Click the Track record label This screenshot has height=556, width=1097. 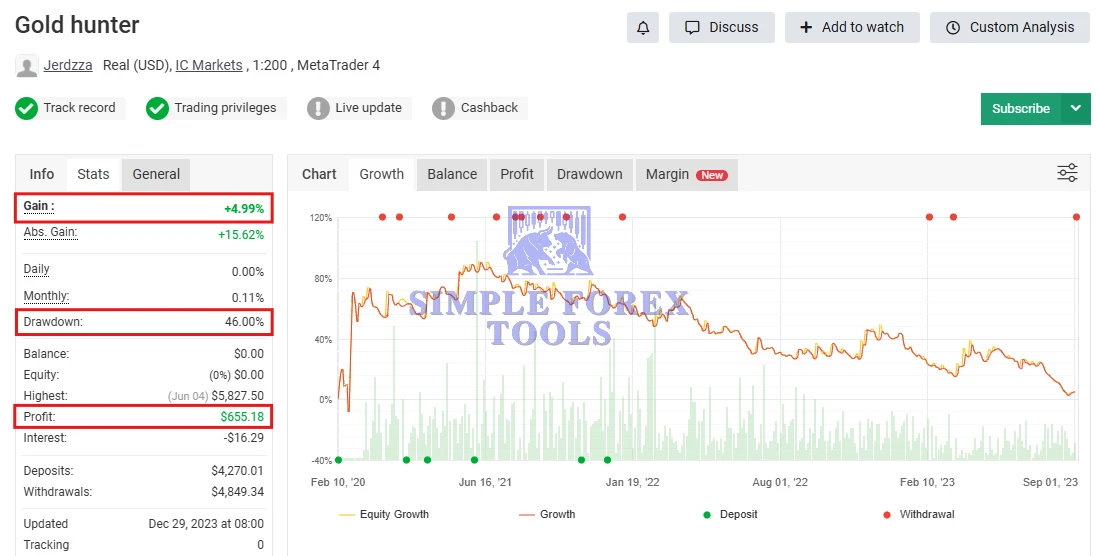[x=79, y=108]
